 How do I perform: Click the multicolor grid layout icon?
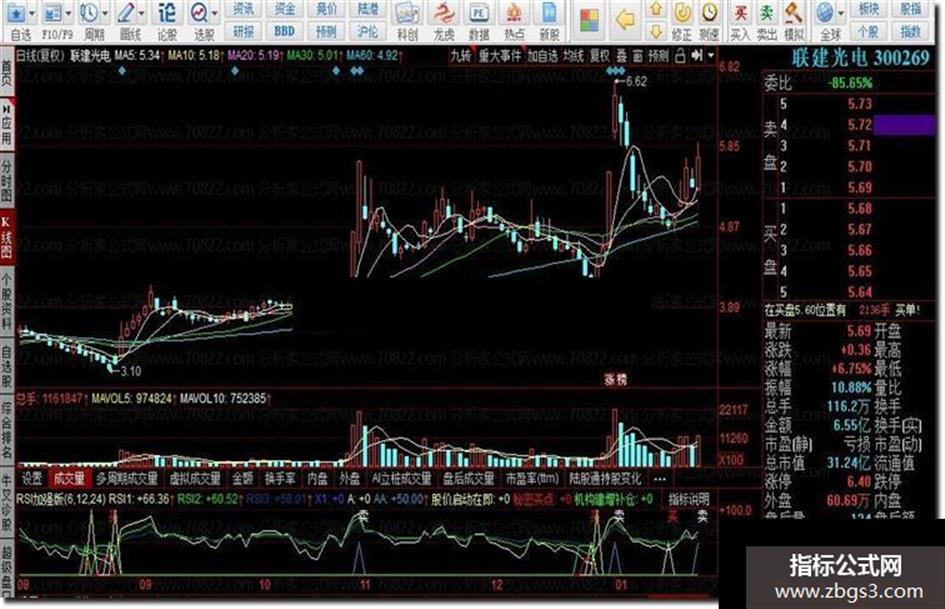(589, 21)
